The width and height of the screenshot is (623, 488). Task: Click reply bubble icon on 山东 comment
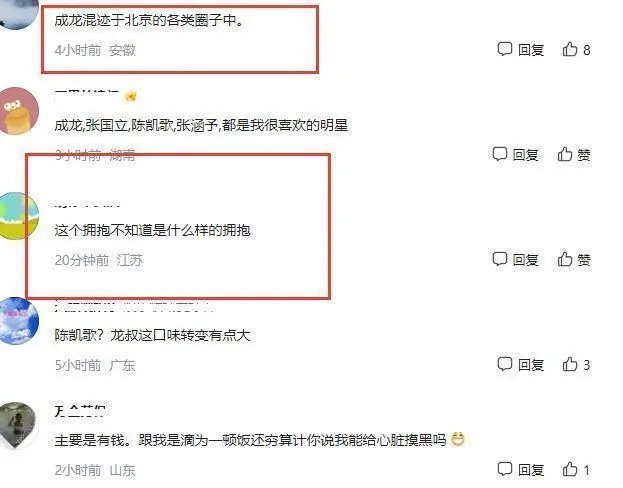pos(505,469)
